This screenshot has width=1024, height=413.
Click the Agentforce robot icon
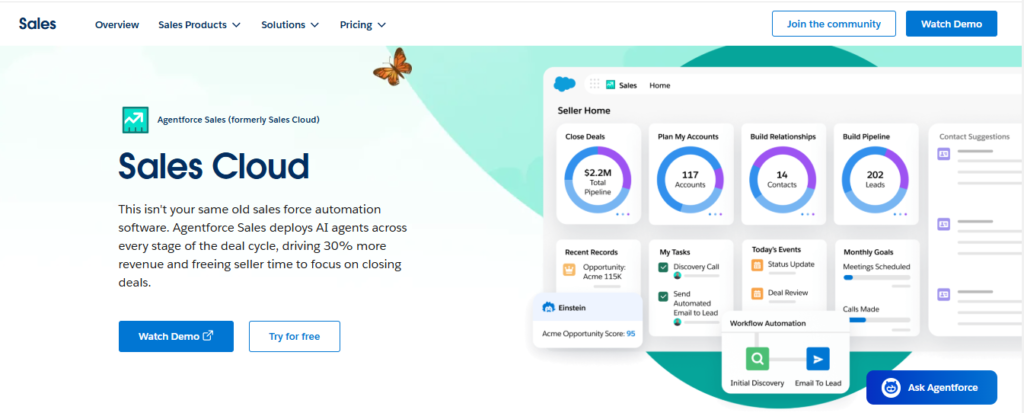tap(891, 388)
